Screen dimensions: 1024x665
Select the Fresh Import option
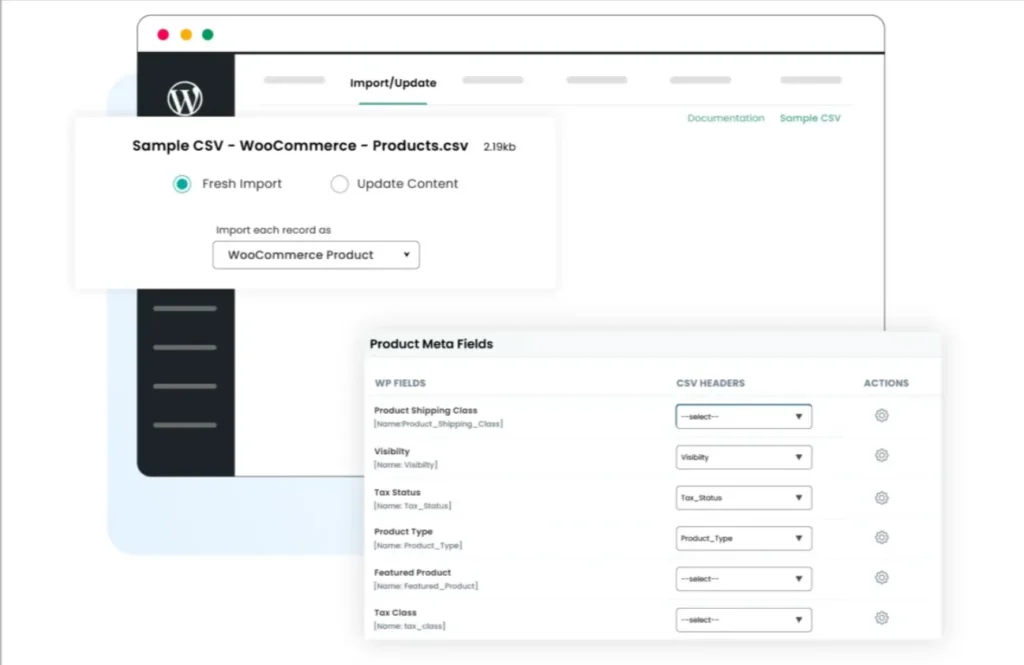click(181, 184)
